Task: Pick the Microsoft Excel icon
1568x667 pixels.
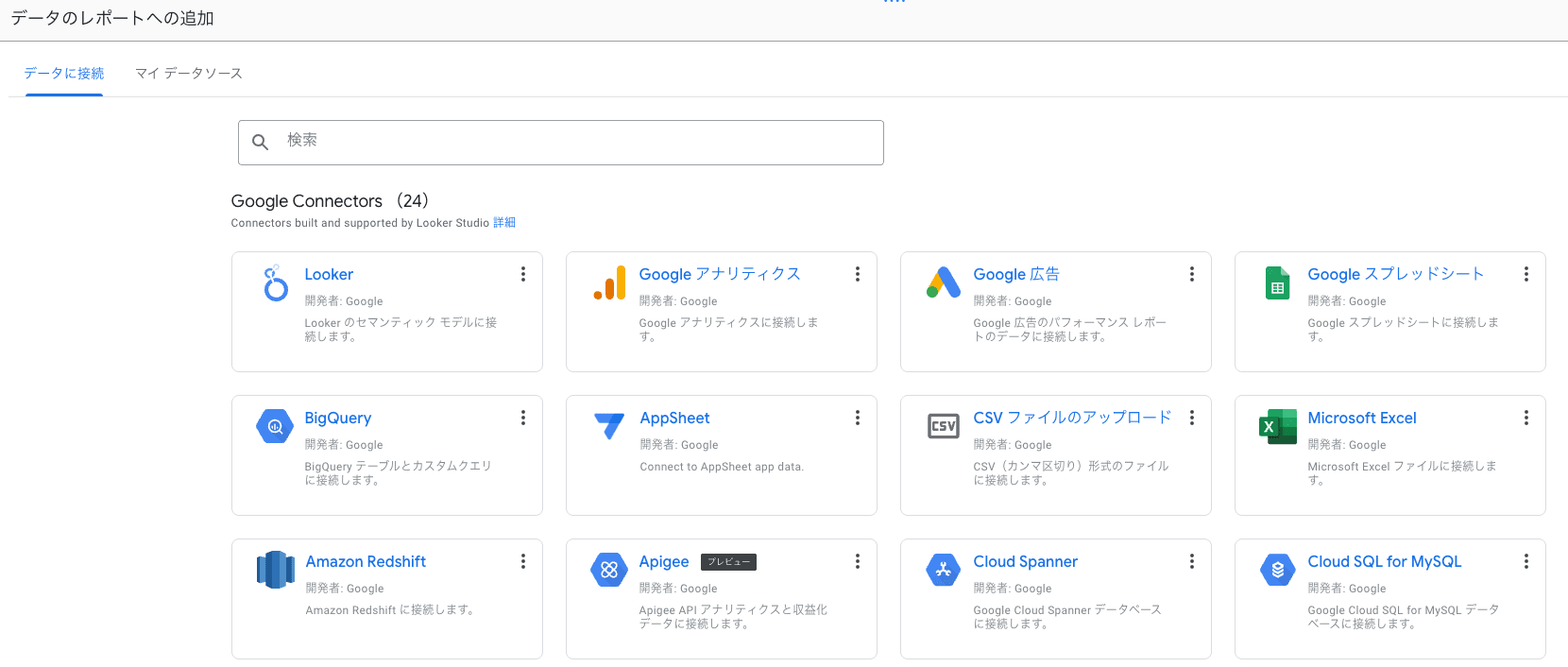Action: click(1278, 427)
